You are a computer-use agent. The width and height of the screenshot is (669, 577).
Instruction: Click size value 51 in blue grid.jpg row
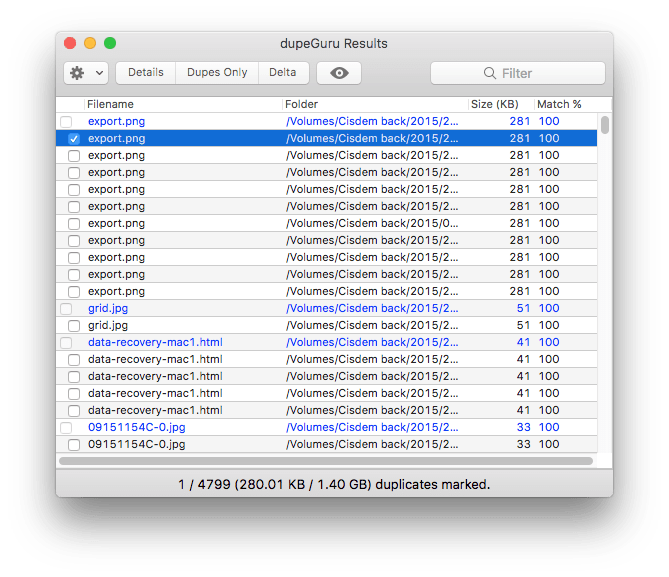coord(523,308)
